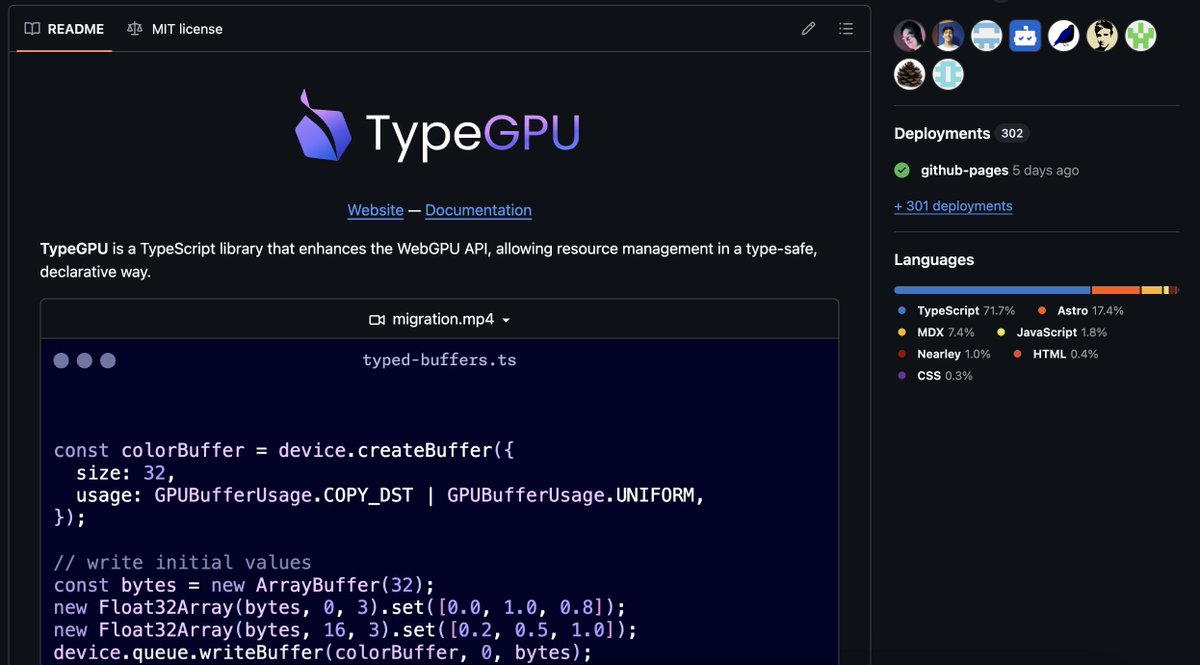
Task: Open the README tab
Action: tap(64, 29)
